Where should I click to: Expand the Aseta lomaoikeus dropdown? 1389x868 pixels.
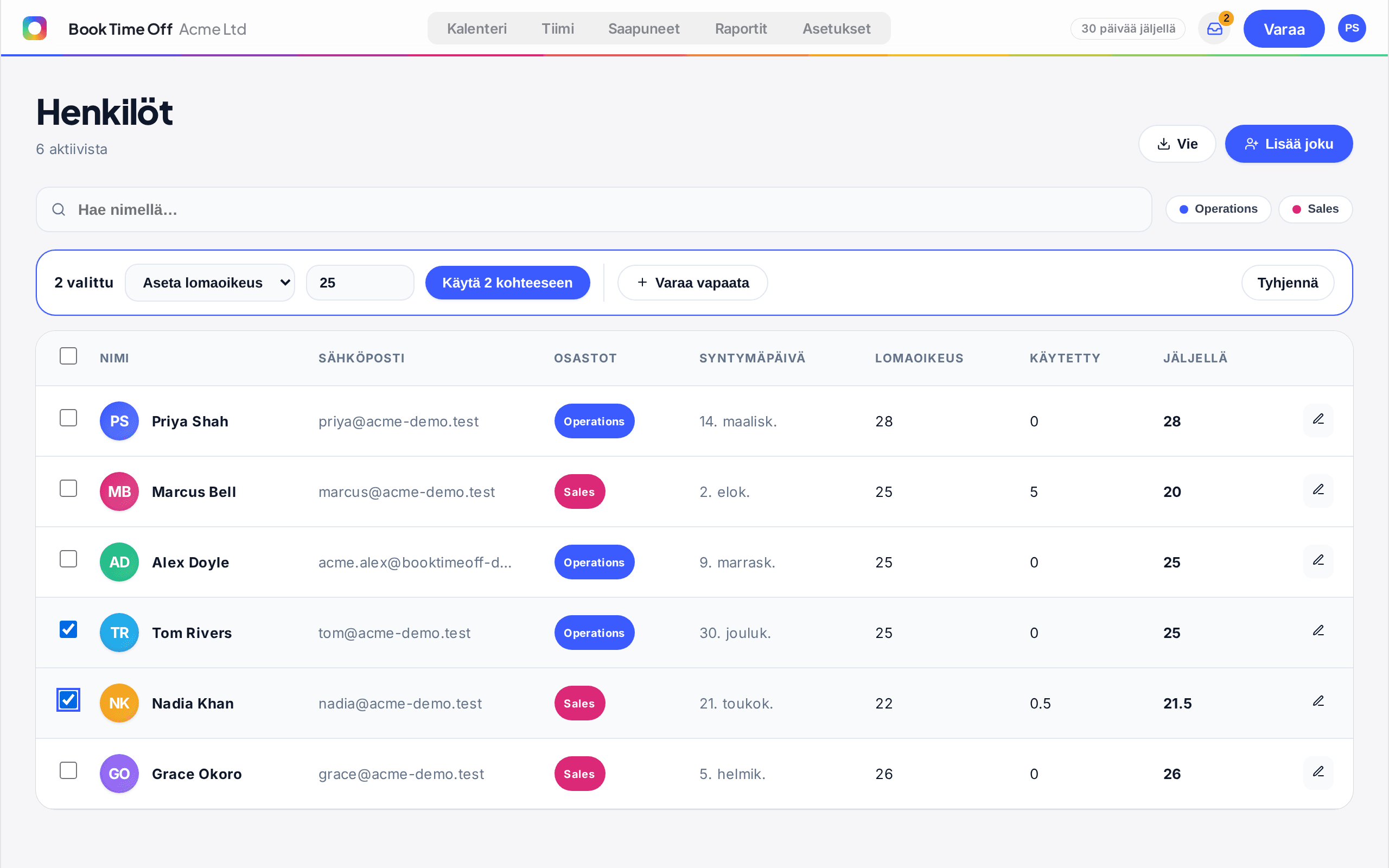(210, 283)
